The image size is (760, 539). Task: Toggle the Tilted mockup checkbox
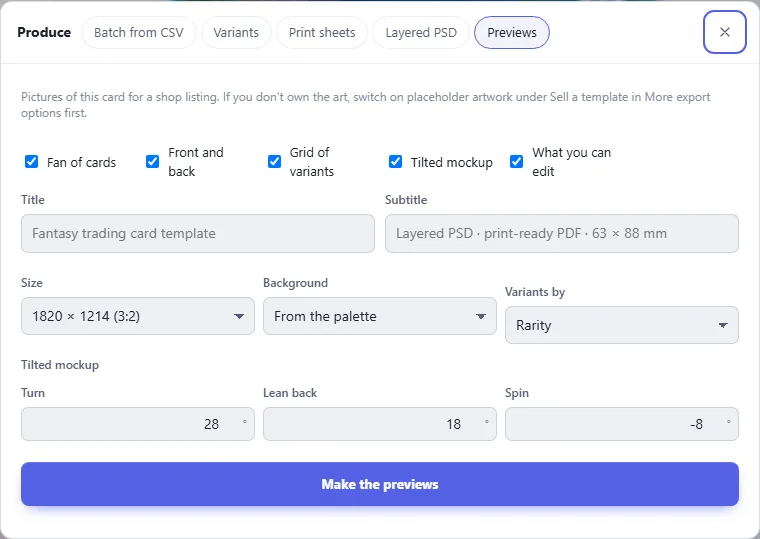click(396, 161)
